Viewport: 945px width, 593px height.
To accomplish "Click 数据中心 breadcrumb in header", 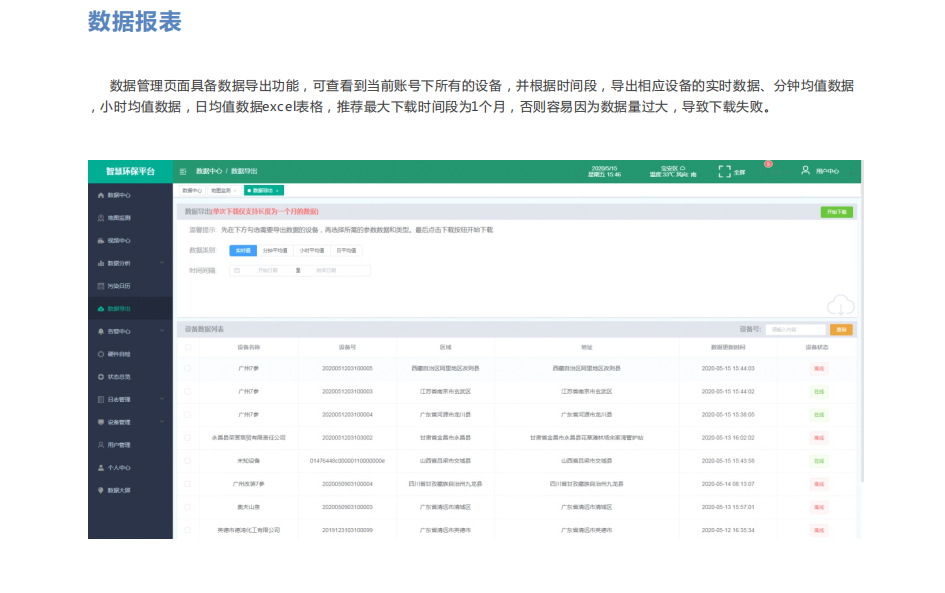I will (209, 172).
